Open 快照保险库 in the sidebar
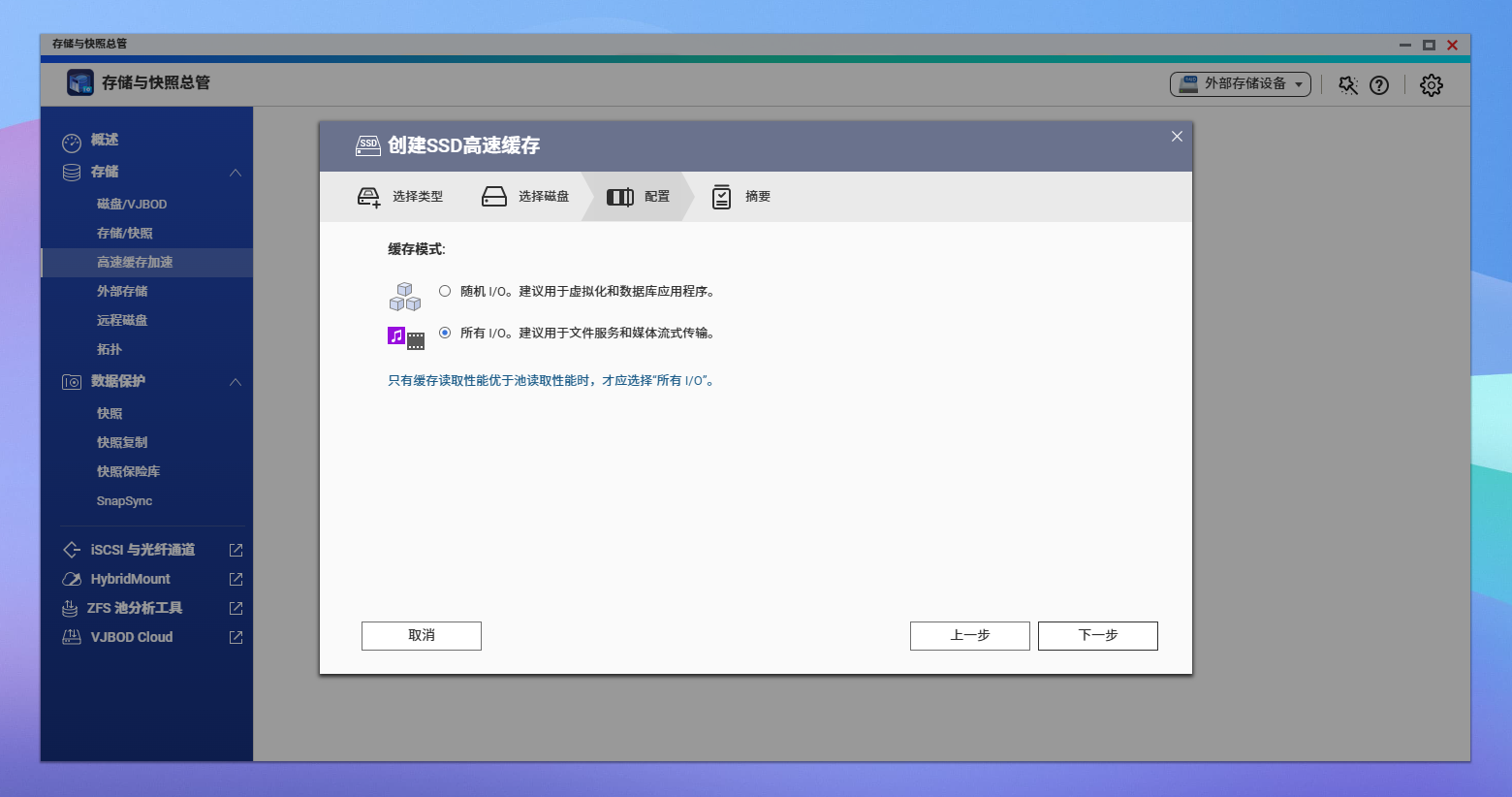This screenshot has width=1512, height=797. point(128,471)
